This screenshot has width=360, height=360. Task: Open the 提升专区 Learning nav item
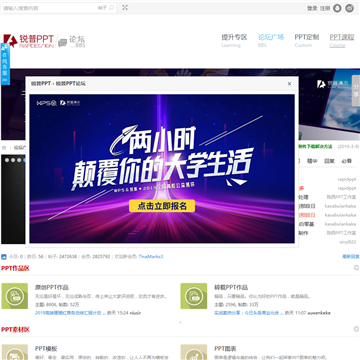point(234,41)
